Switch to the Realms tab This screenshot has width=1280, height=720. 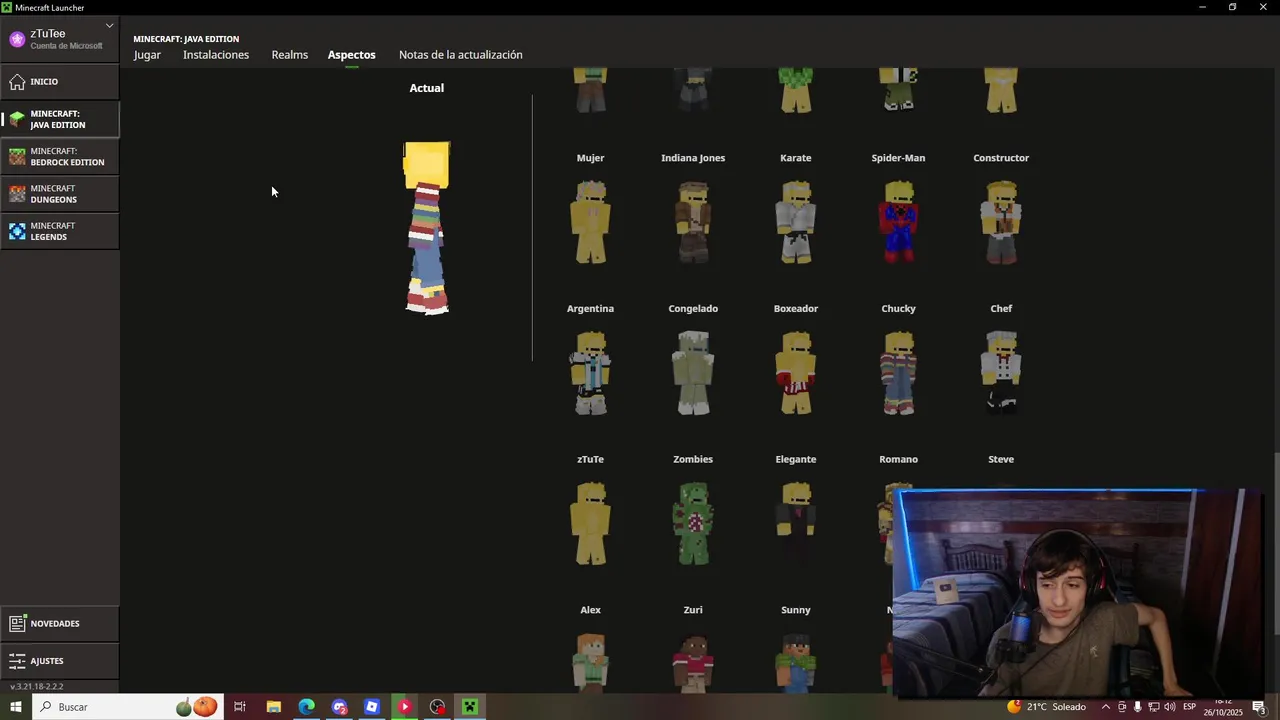click(290, 55)
